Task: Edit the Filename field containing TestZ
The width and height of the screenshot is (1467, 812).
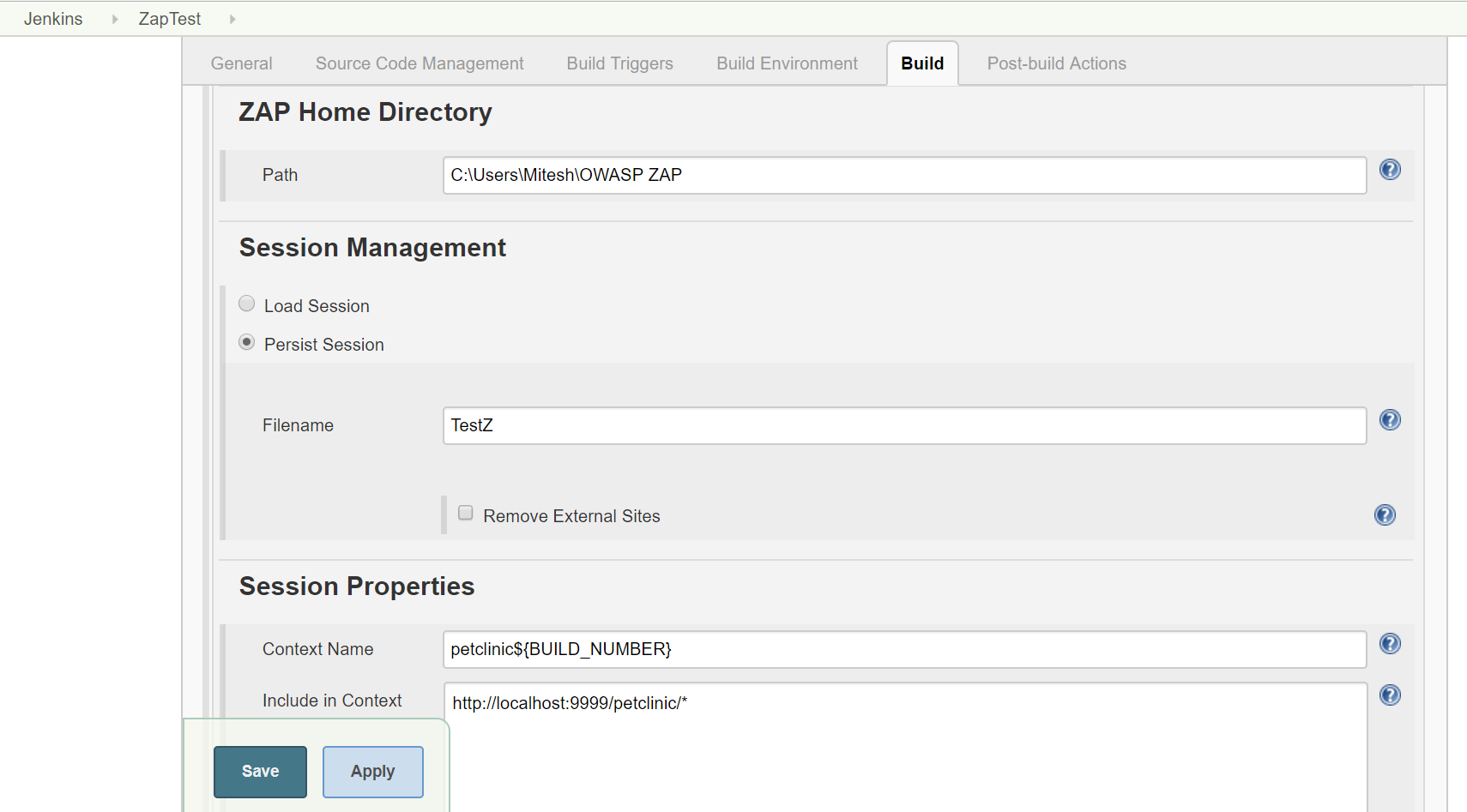Action: click(x=904, y=425)
